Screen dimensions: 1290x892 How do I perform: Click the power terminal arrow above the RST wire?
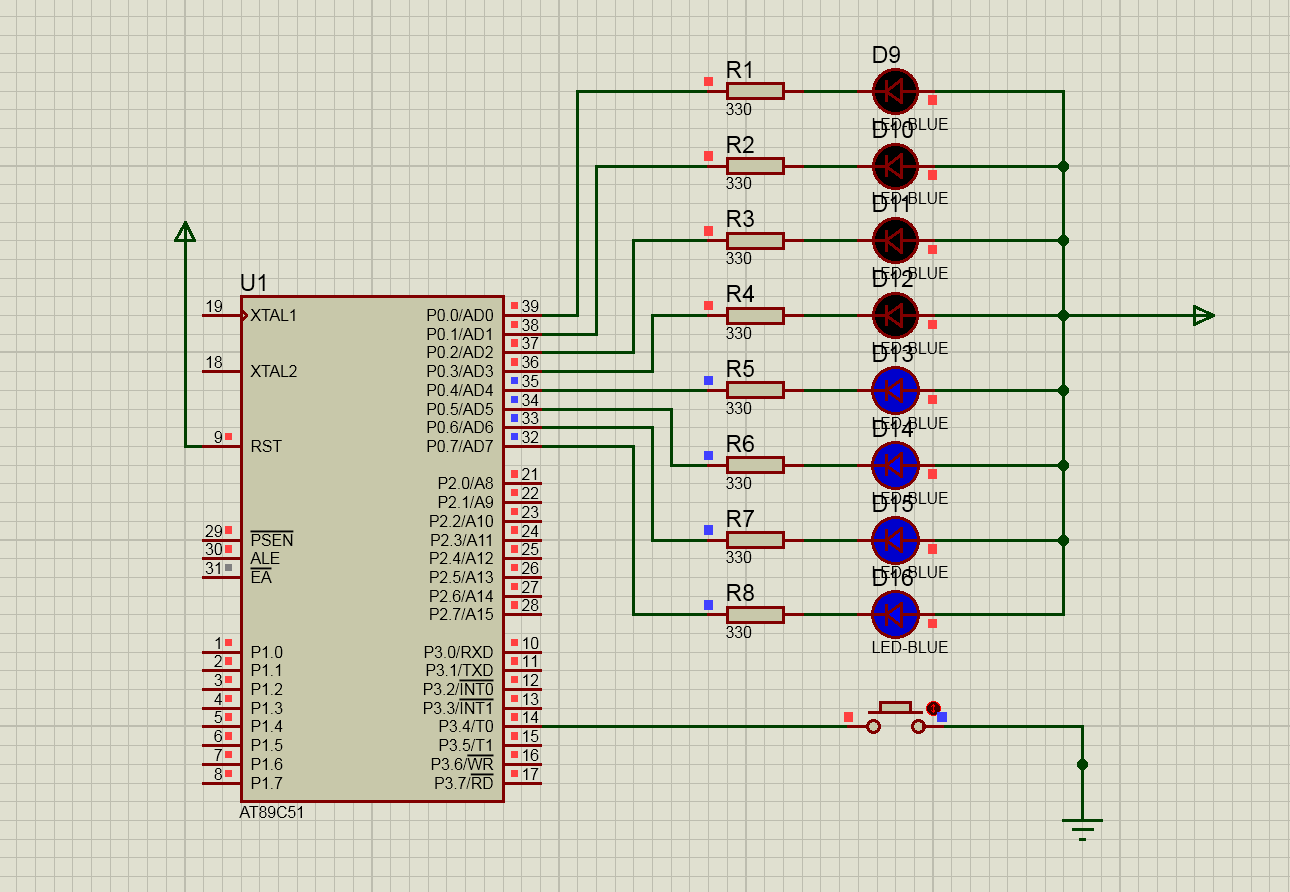pos(185,232)
